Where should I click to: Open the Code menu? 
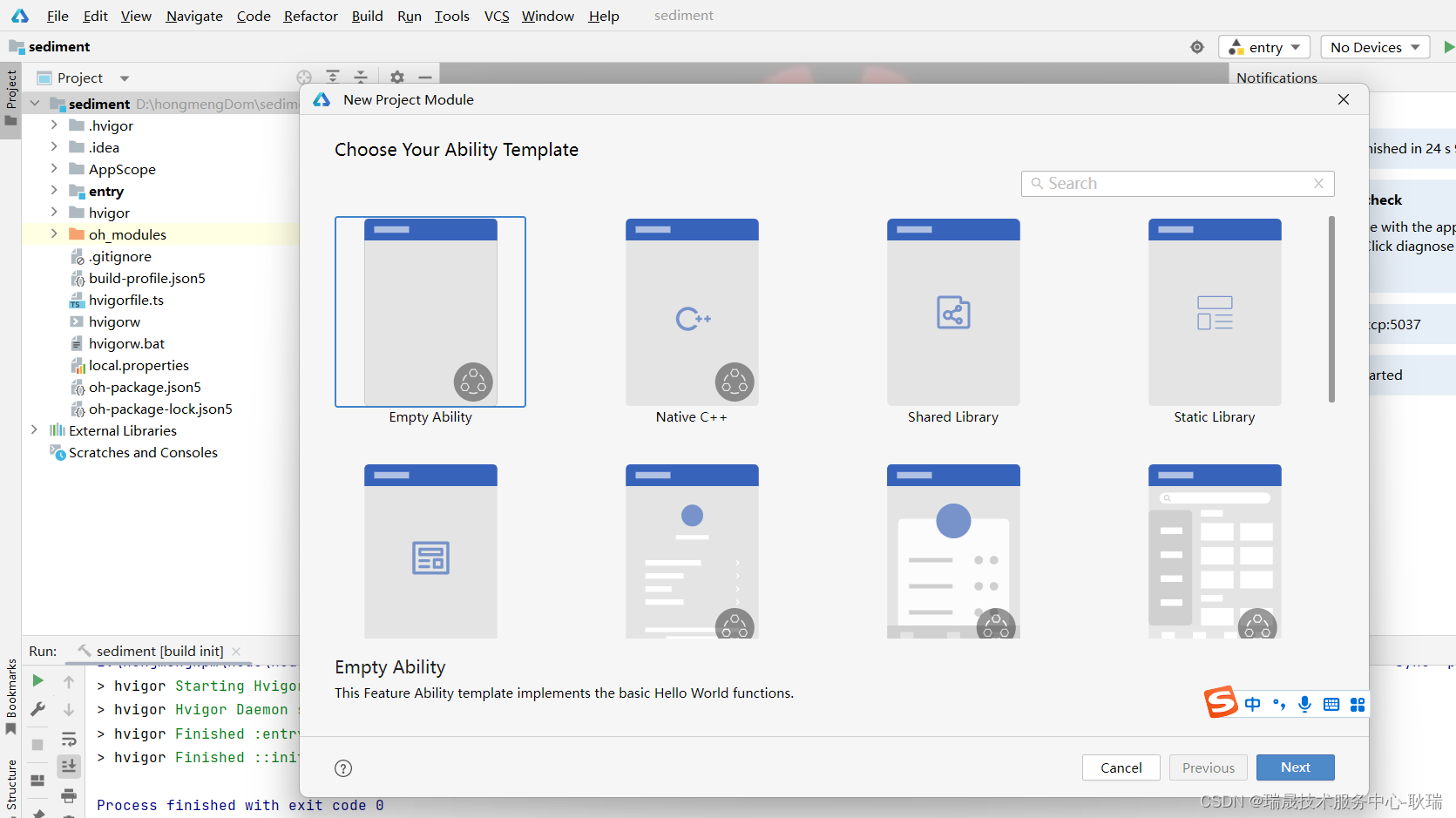pyautogui.click(x=254, y=16)
